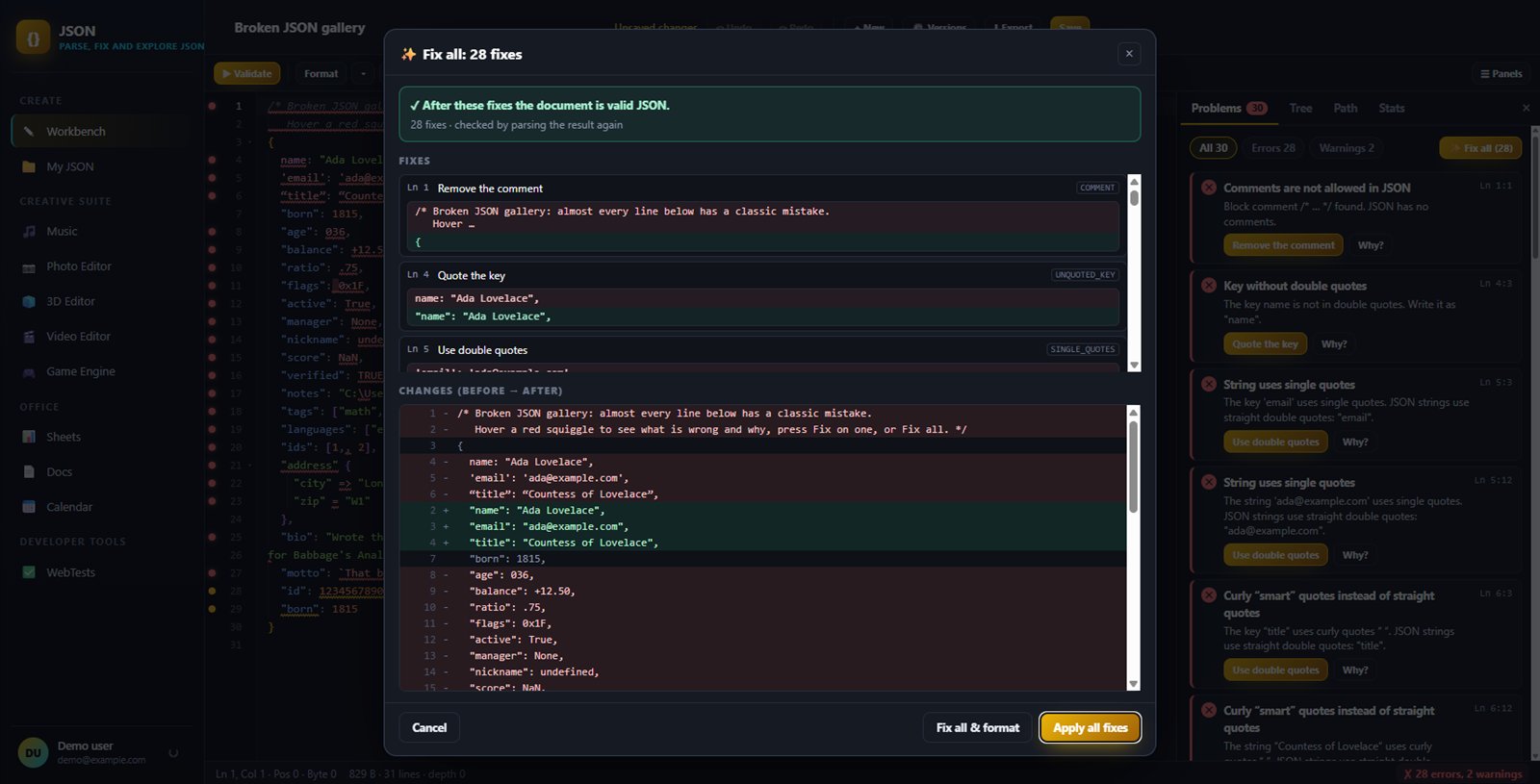The width and height of the screenshot is (1540, 784).
Task: Click Remove the comment button
Action: 1283,245
